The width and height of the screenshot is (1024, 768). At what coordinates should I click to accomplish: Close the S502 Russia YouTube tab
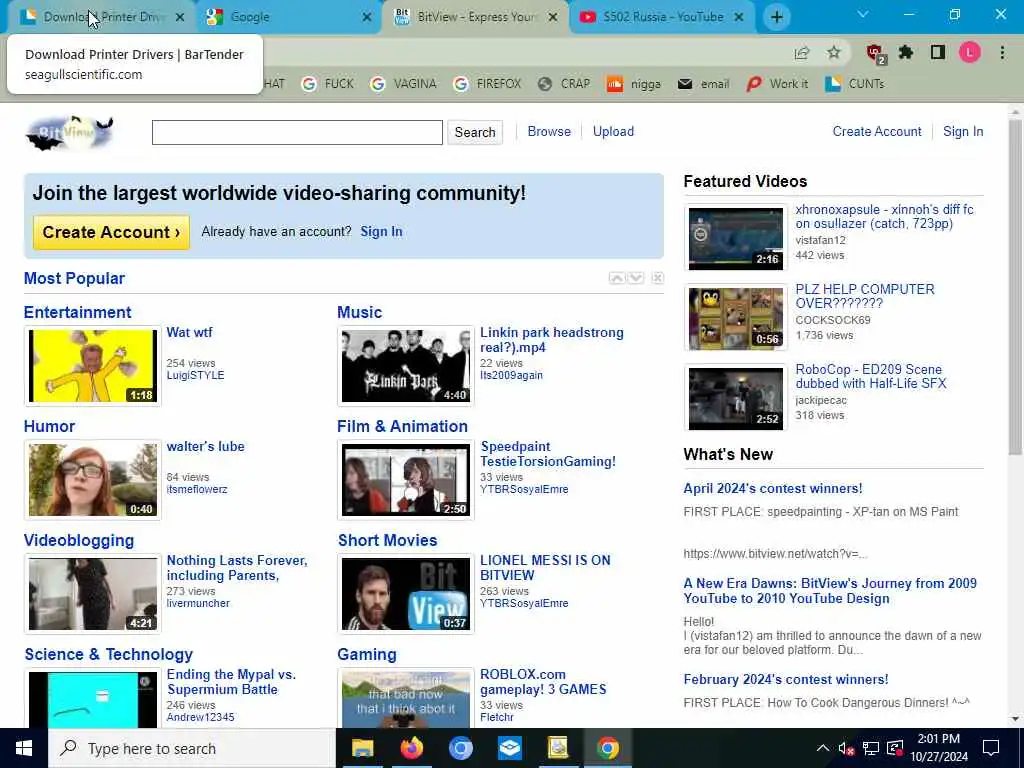click(739, 17)
